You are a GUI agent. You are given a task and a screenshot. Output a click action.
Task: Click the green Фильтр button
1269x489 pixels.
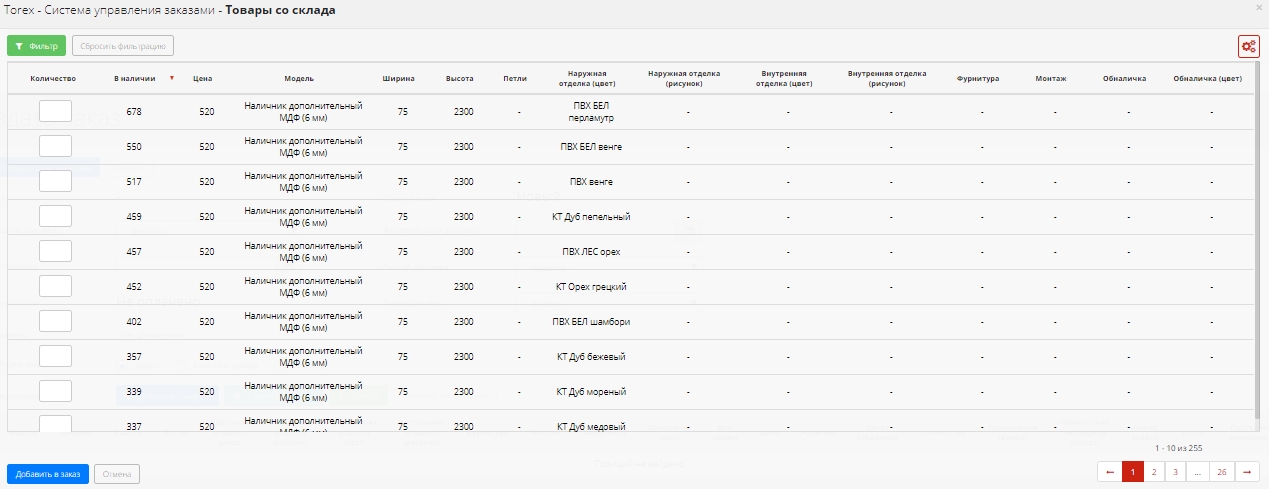tap(37, 46)
